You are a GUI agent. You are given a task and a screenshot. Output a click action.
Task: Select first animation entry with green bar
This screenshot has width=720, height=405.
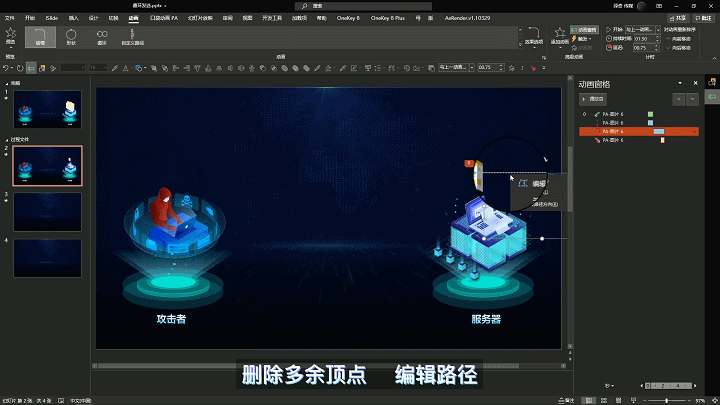639,114
